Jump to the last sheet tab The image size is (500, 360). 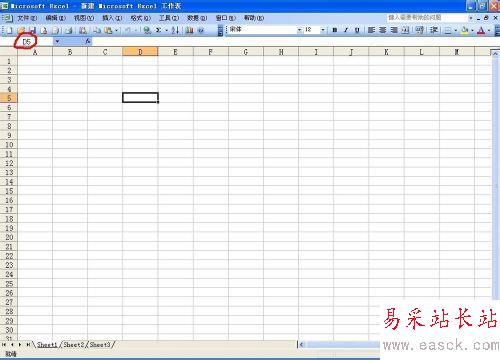coord(28,345)
